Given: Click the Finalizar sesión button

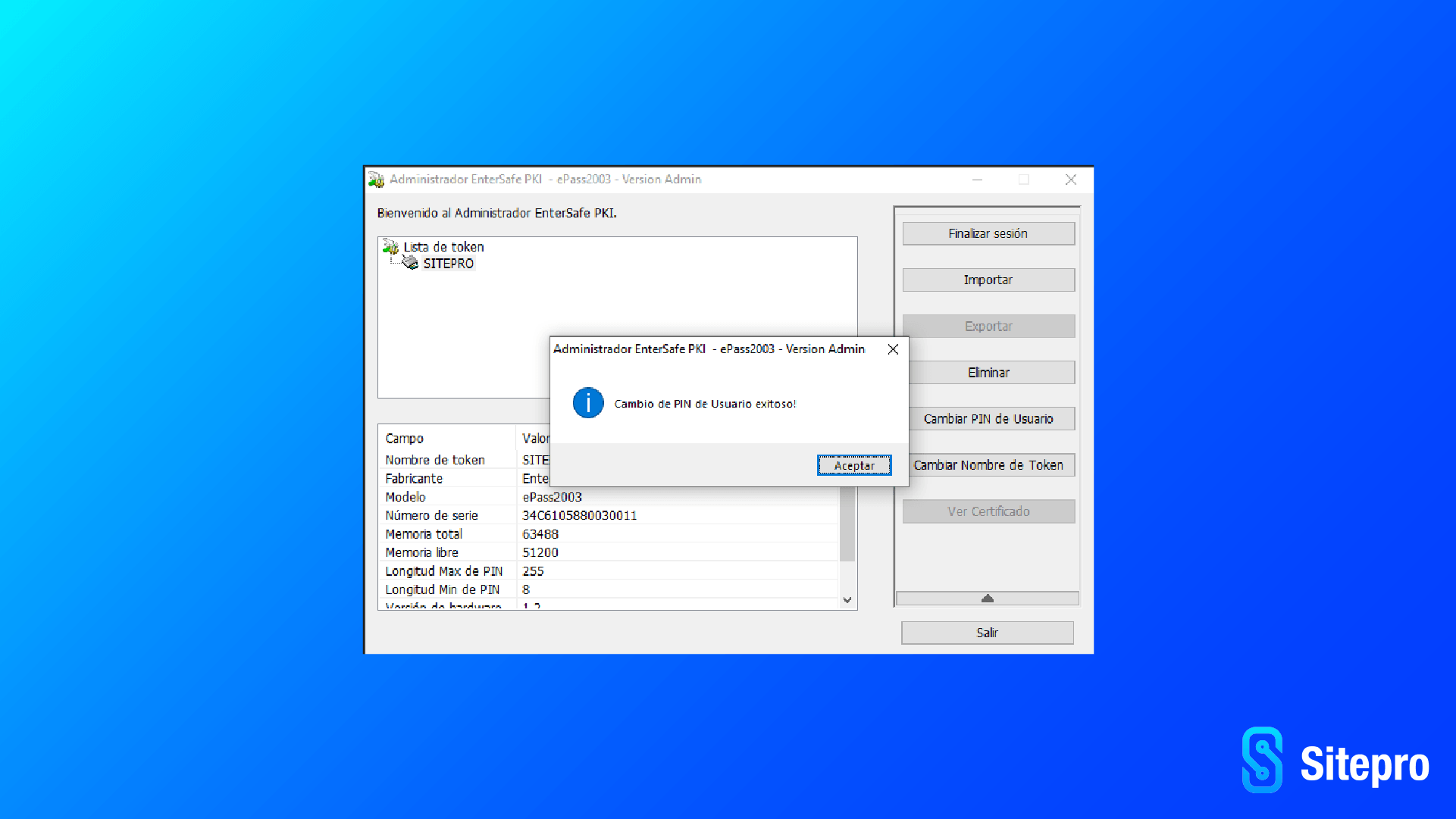Looking at the screenshot, I should pos(988,233).
